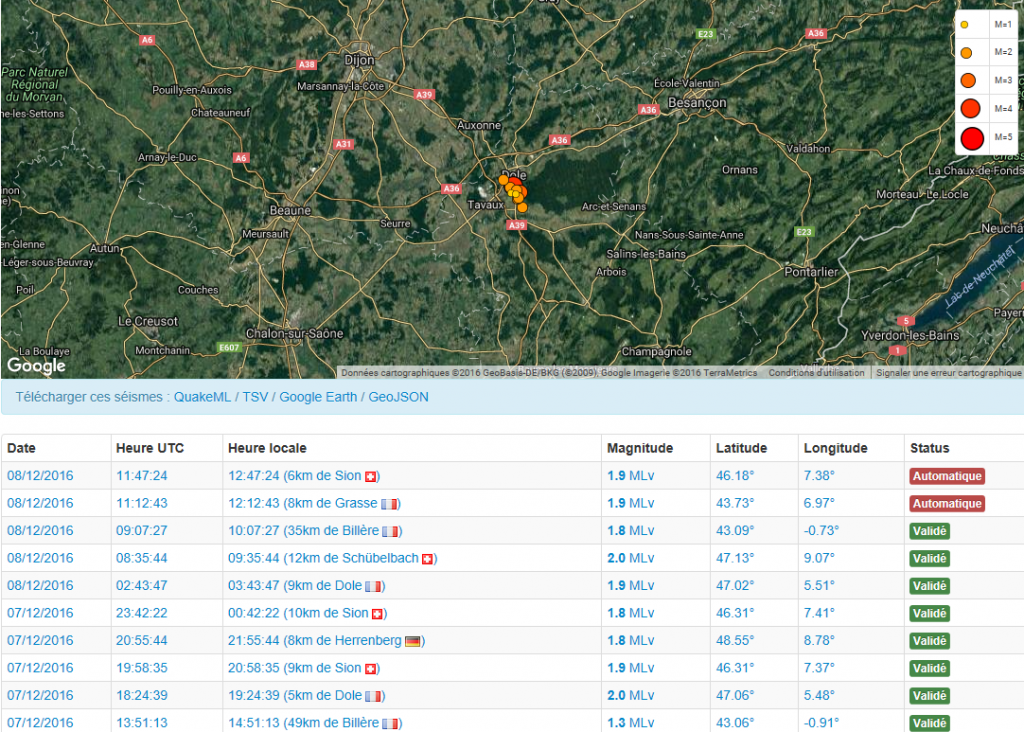Click the Besançon city label on map
The image size is (1024, 732).
[x=697, y=103]
